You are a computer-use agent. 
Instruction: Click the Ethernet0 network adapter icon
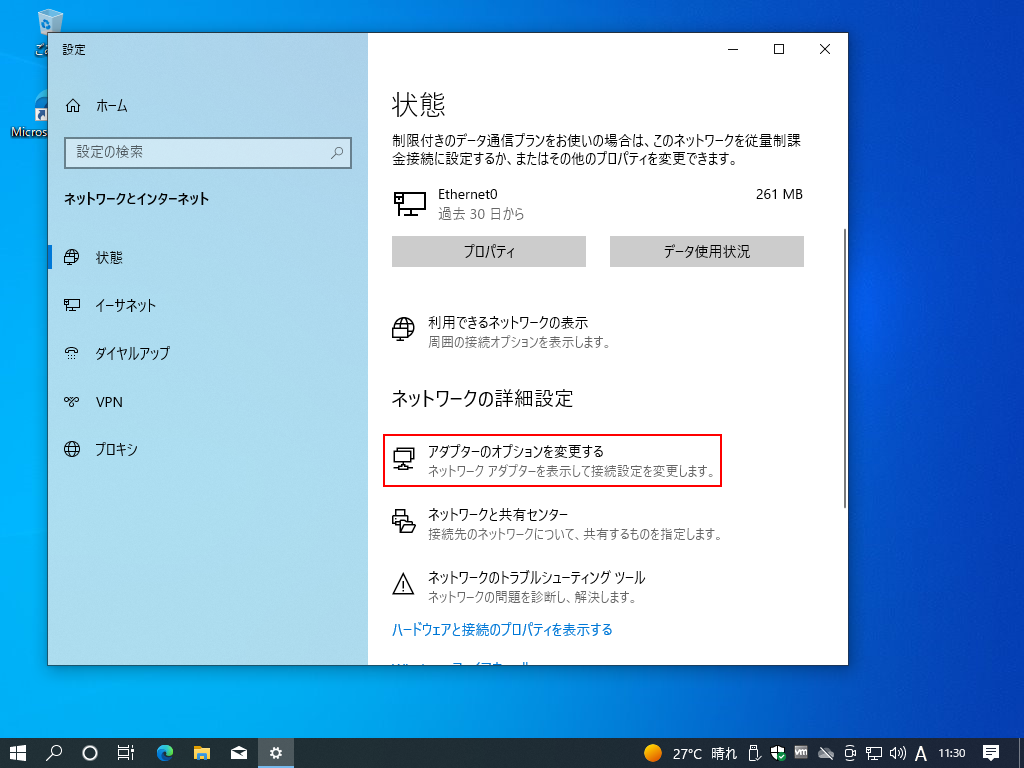[410, 204]
